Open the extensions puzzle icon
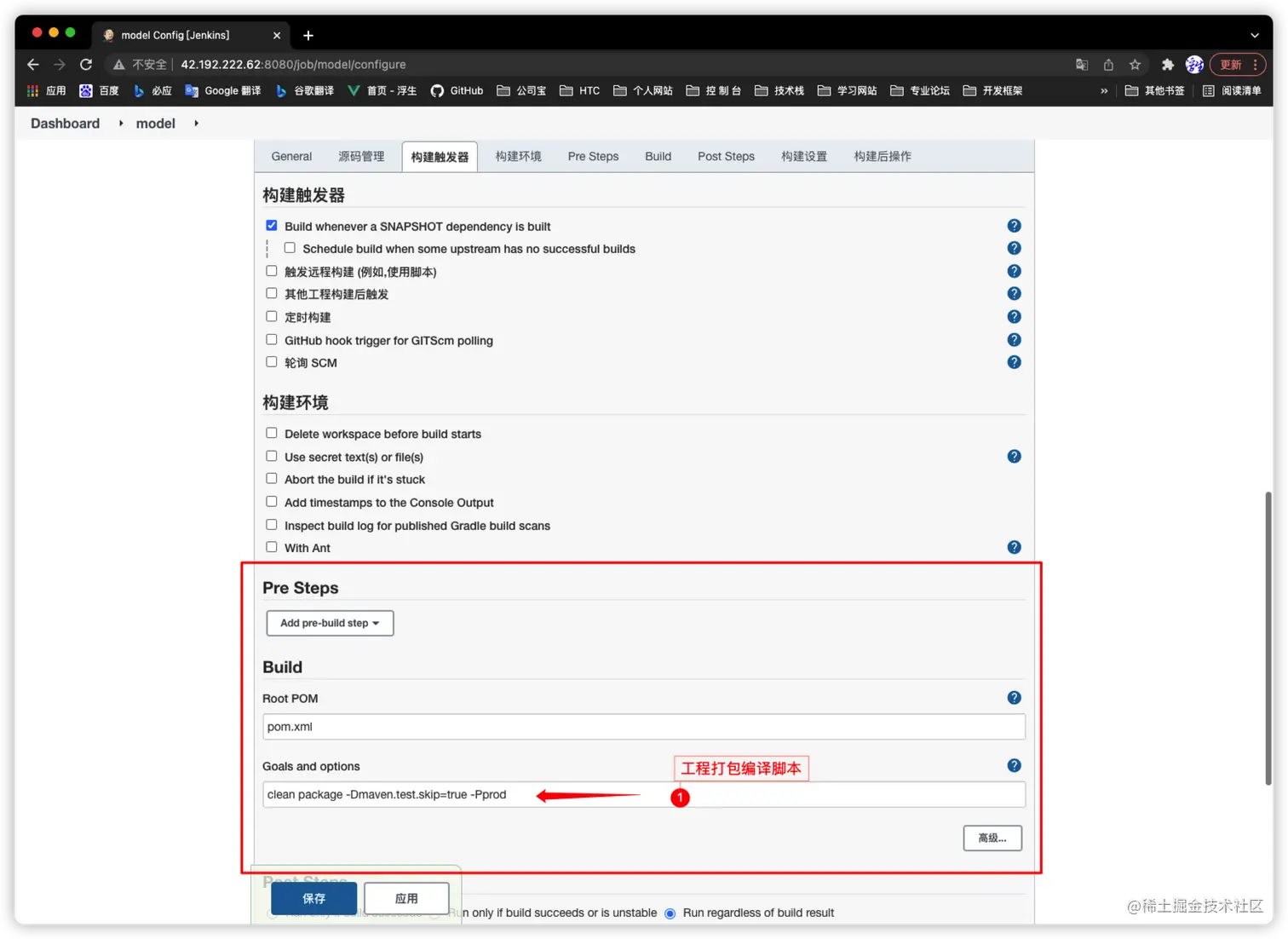Image resolution: width=1288 pixels, height=939 pixels. 1168,65
